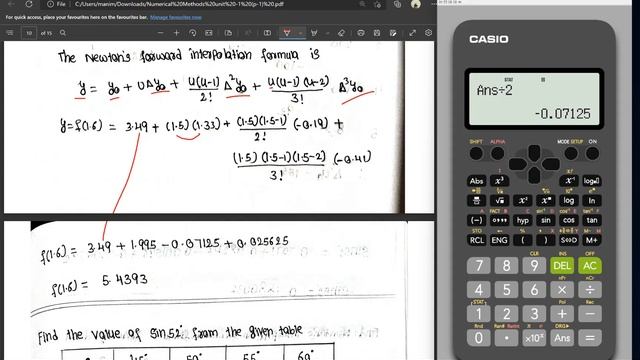Tap the calculator negative (−) key
The height and width of the screenshot is (360, 640).
click(x=476, y=220)
